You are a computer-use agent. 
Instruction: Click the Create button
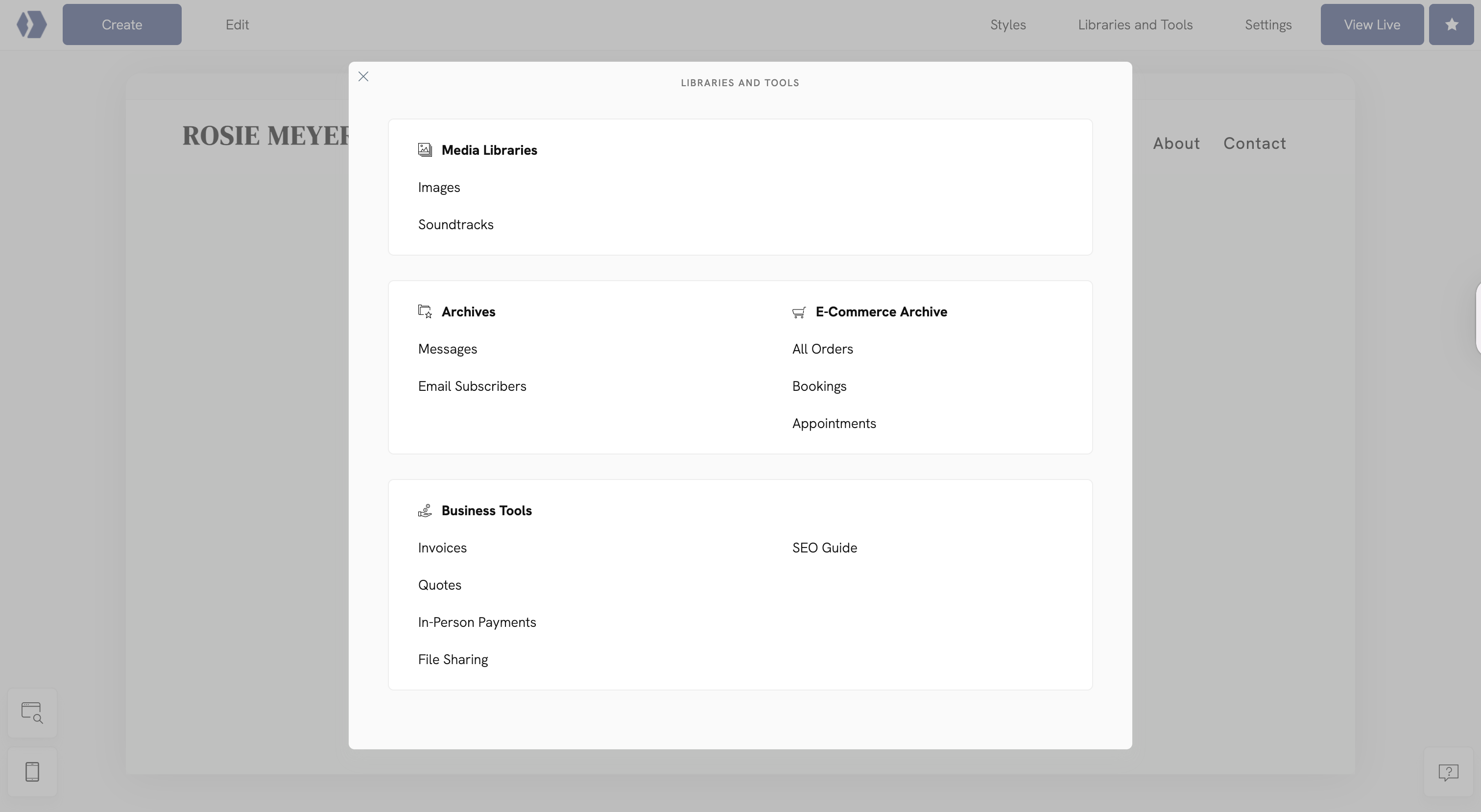pyautogui.click(x=121, y=24)
